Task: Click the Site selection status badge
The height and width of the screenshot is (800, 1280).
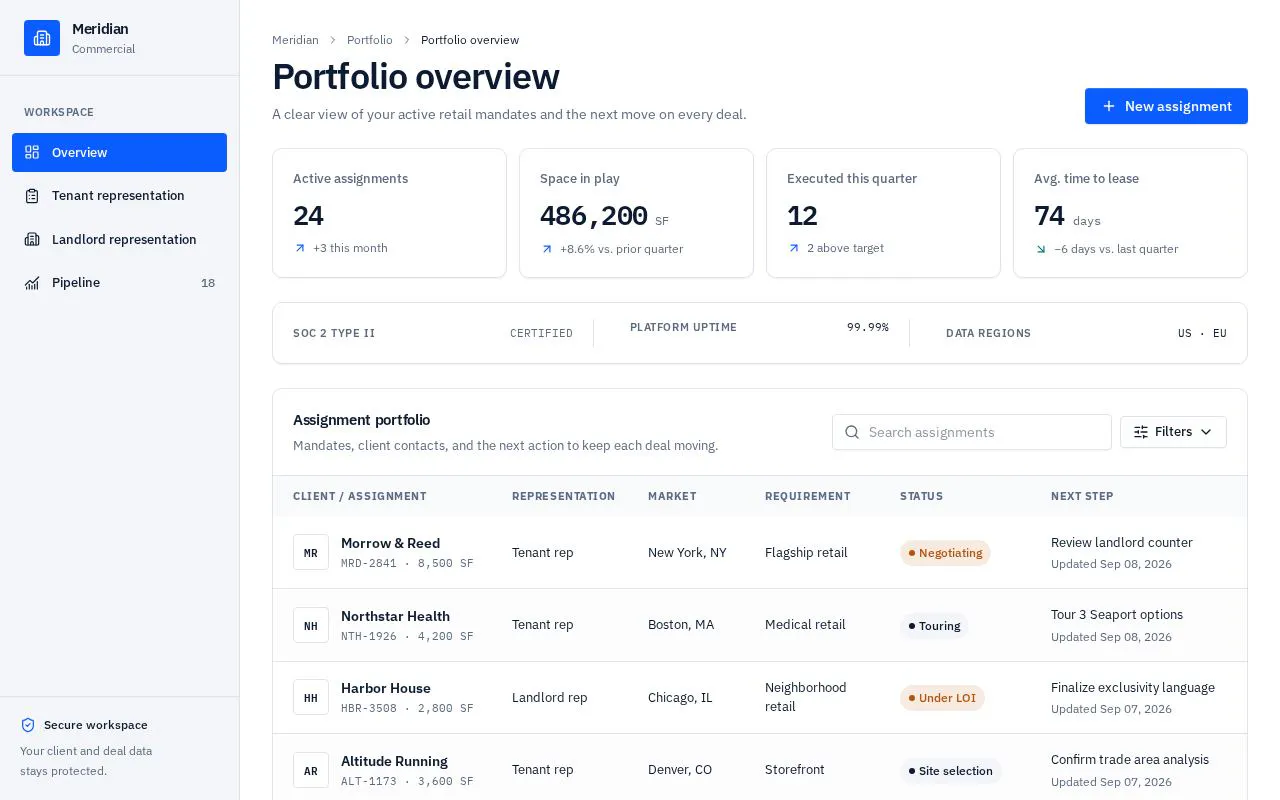Action: point(951,771)
